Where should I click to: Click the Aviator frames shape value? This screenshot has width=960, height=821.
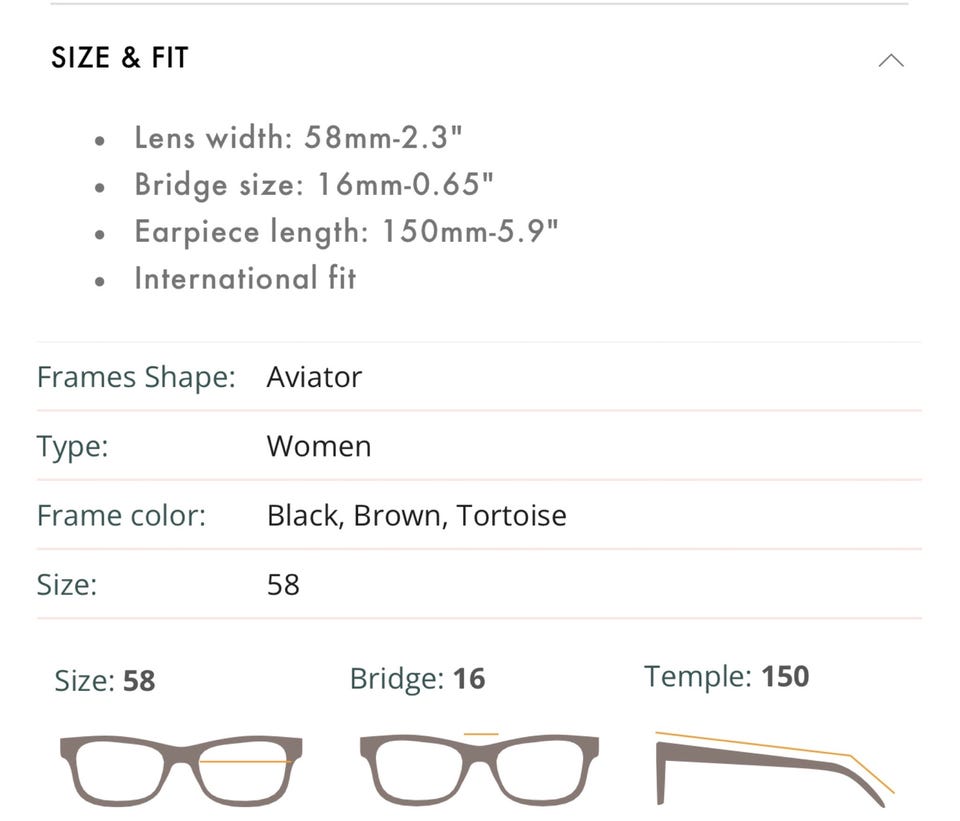314,377
